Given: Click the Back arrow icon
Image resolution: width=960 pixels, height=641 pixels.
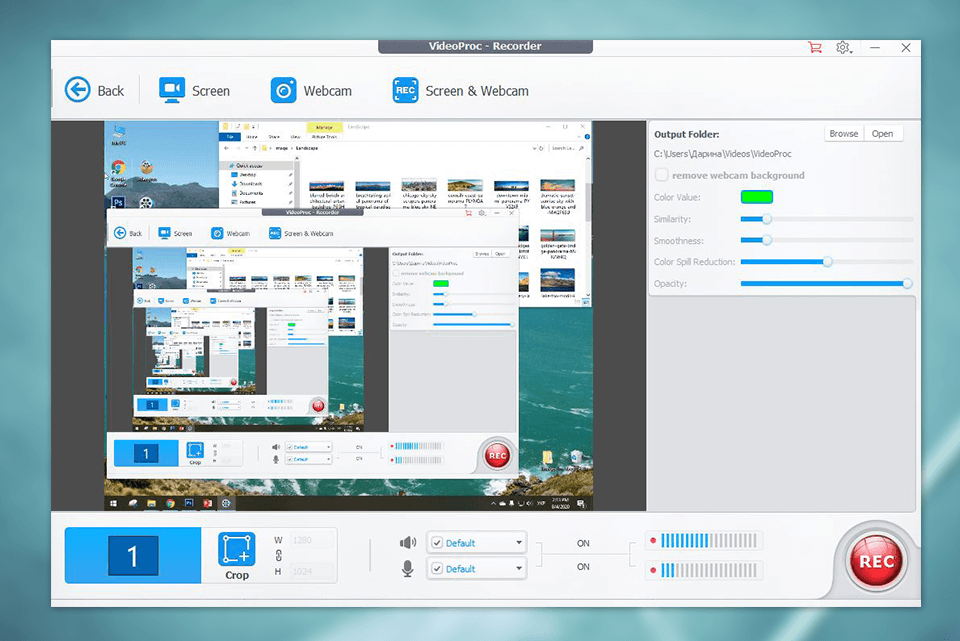Looking at the screenshot, I should (x=78, y=89).
